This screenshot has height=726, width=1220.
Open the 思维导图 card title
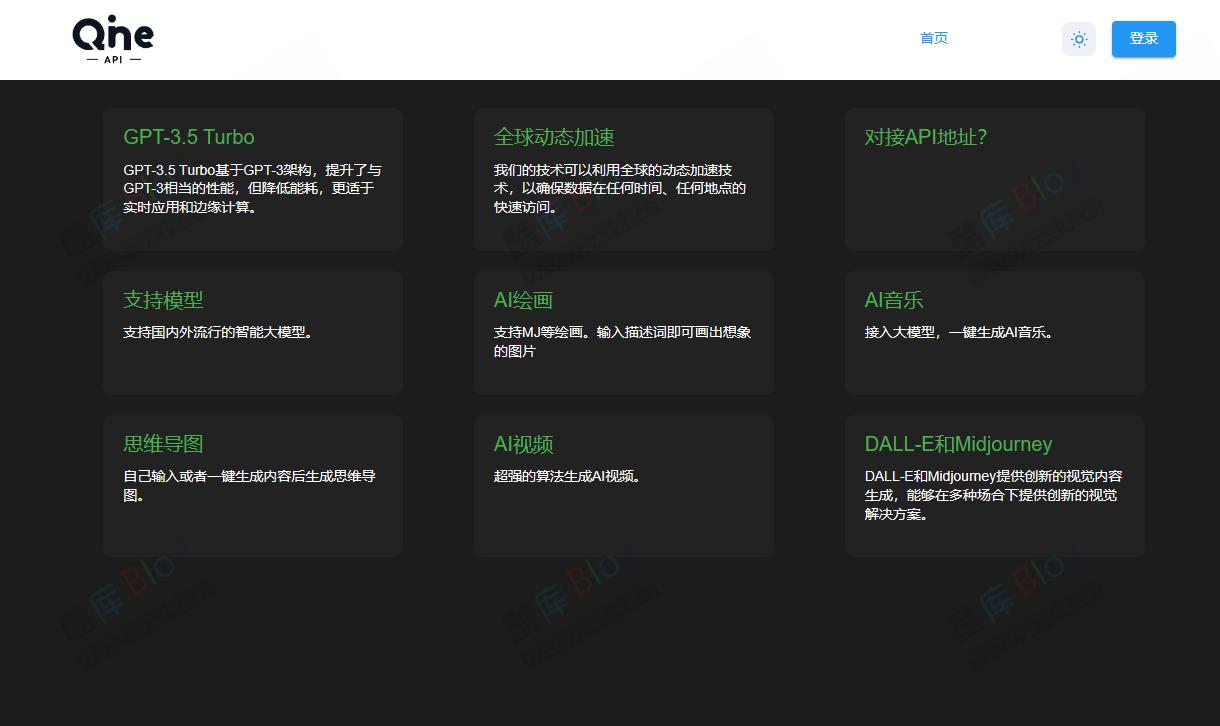[163, 444]
